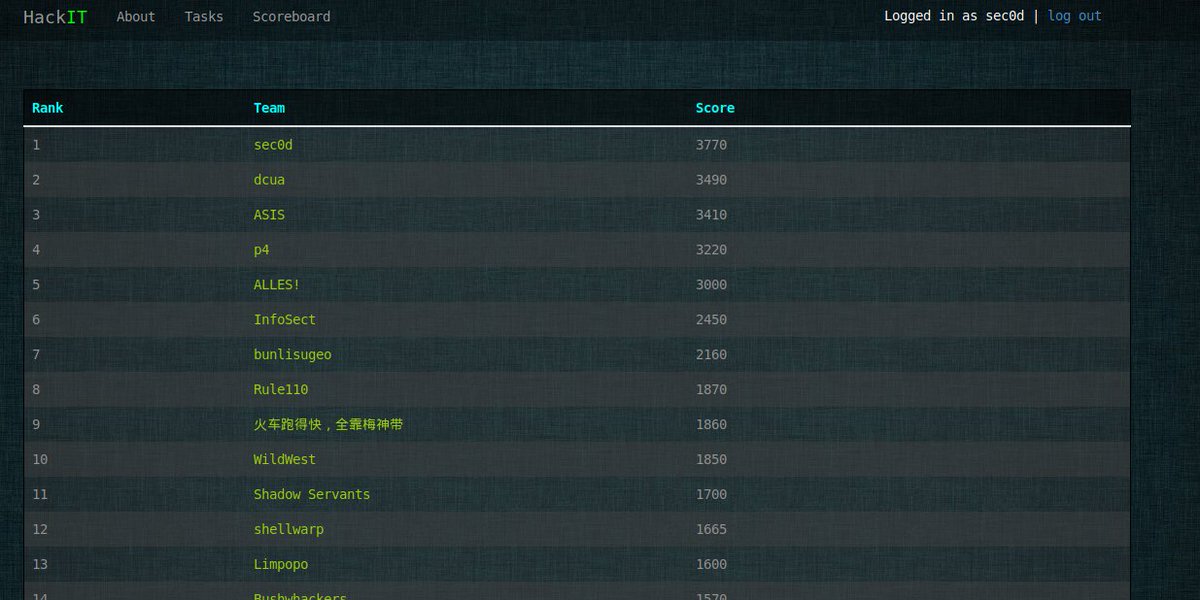Viewport: 1200px width, 600px height.
Task: Click the Team column header
Action: (x=269, y=108)
